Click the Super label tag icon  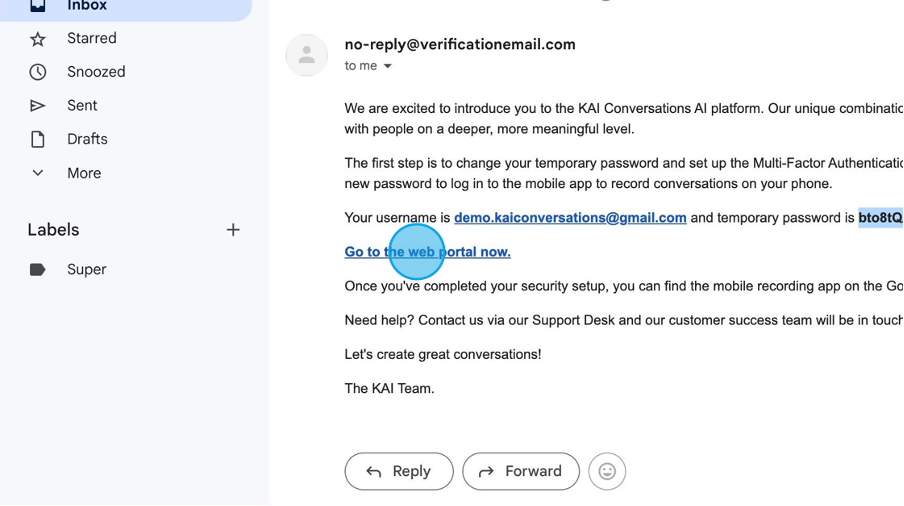tap(38, 270)
